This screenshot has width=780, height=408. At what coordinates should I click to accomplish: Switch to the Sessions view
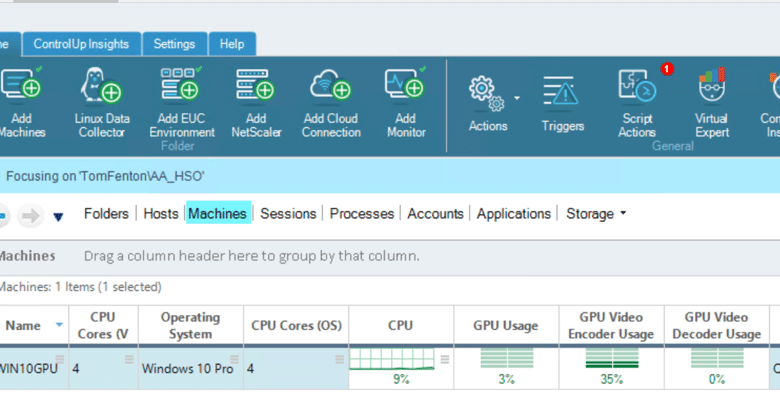[x=288, y=213]
